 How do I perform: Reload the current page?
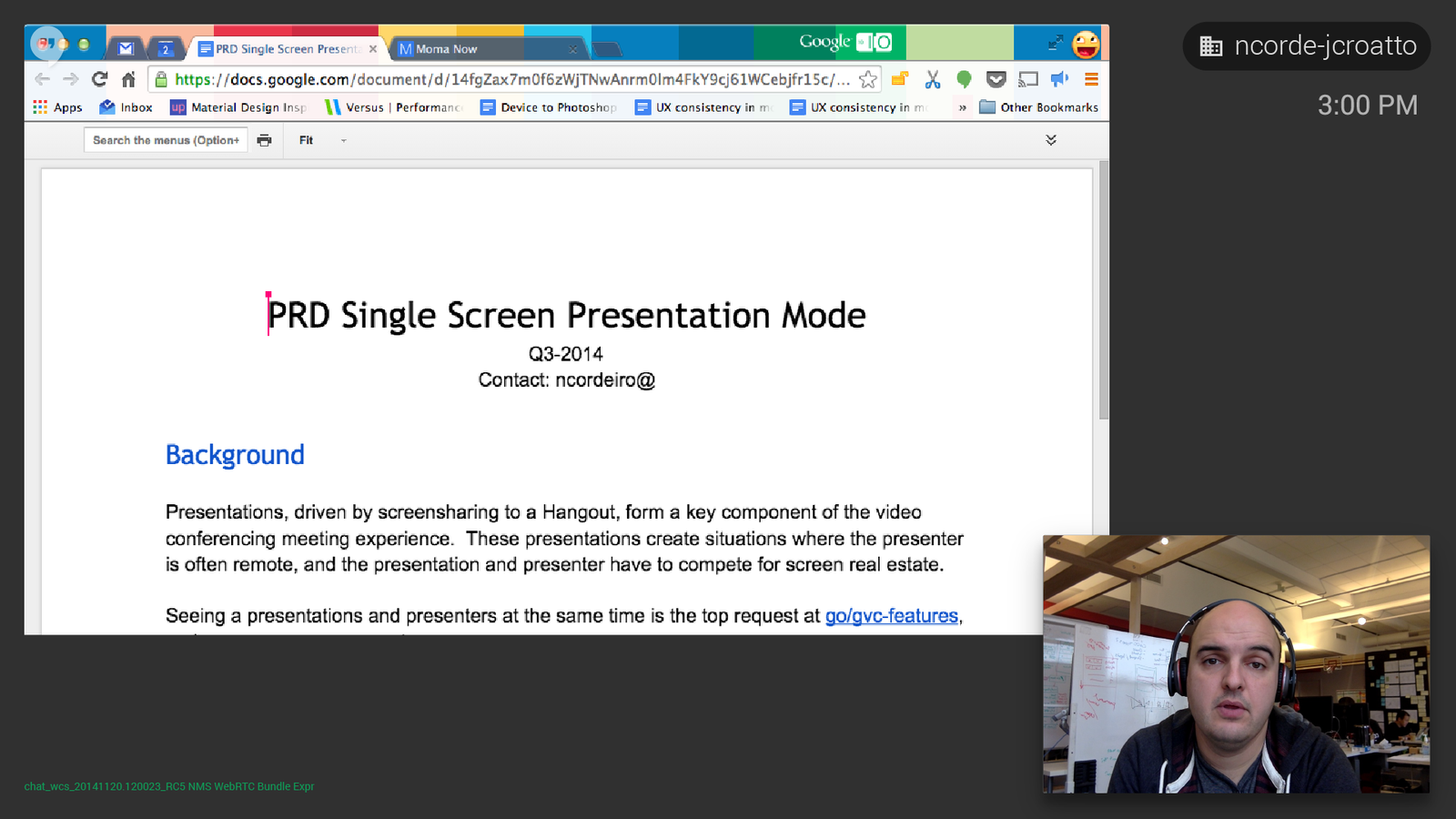(x=100, y=79)
